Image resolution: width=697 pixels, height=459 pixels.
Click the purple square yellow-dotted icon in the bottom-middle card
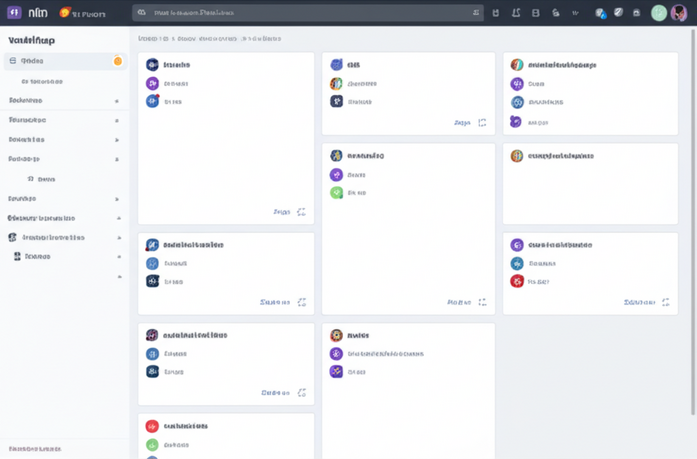(336, 371)
